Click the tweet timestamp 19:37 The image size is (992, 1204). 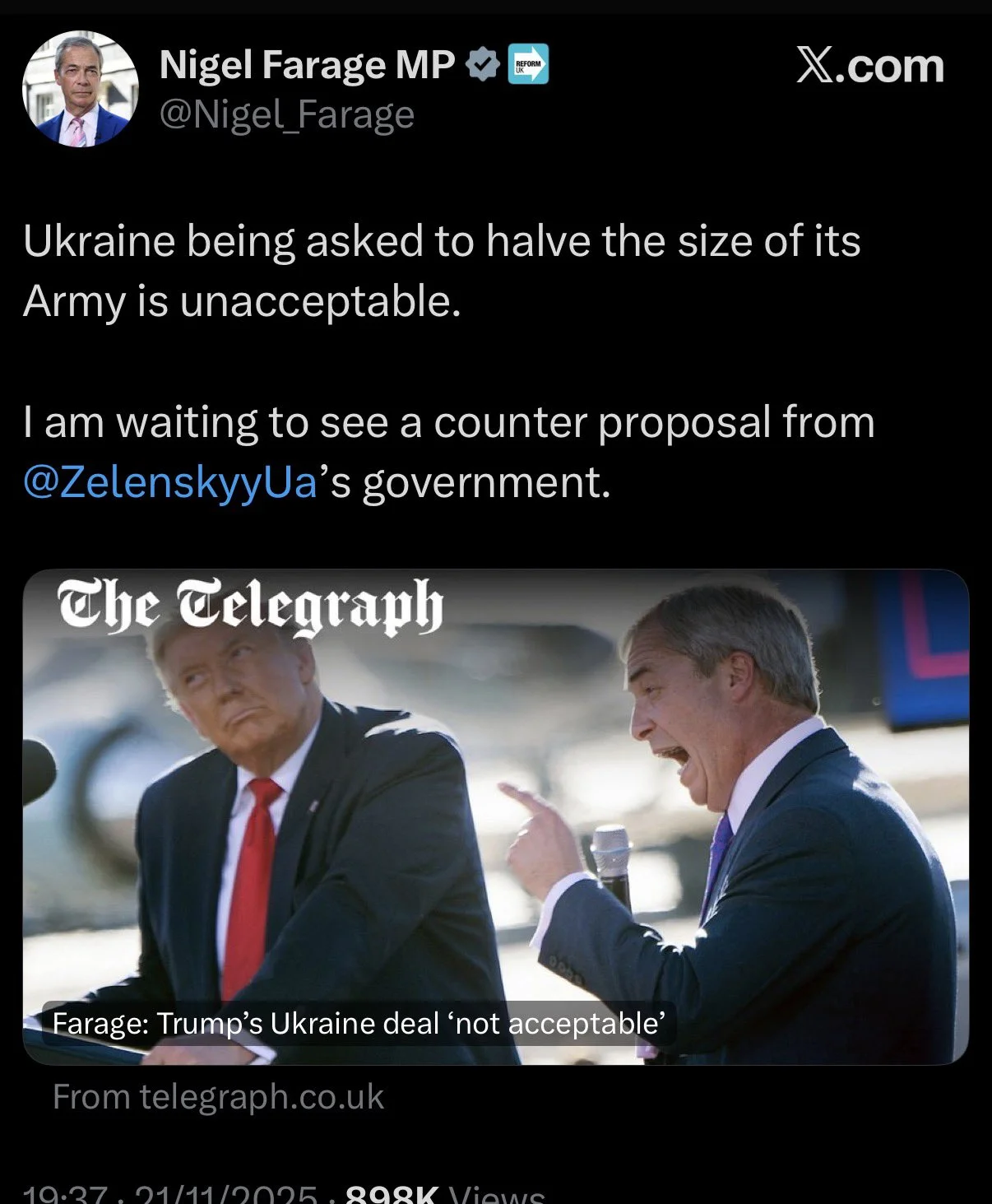(x=65, y=1194)
